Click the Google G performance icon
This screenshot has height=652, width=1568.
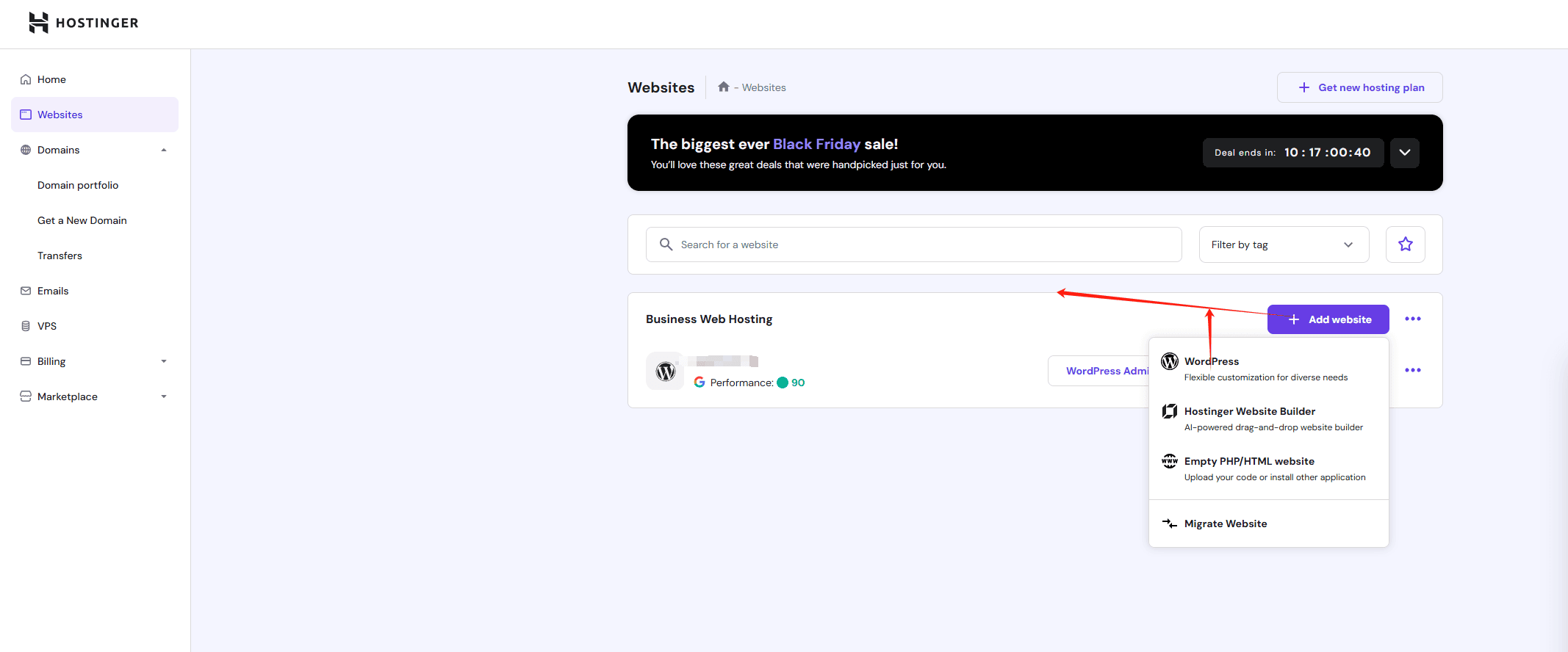(x=700, y=383)
